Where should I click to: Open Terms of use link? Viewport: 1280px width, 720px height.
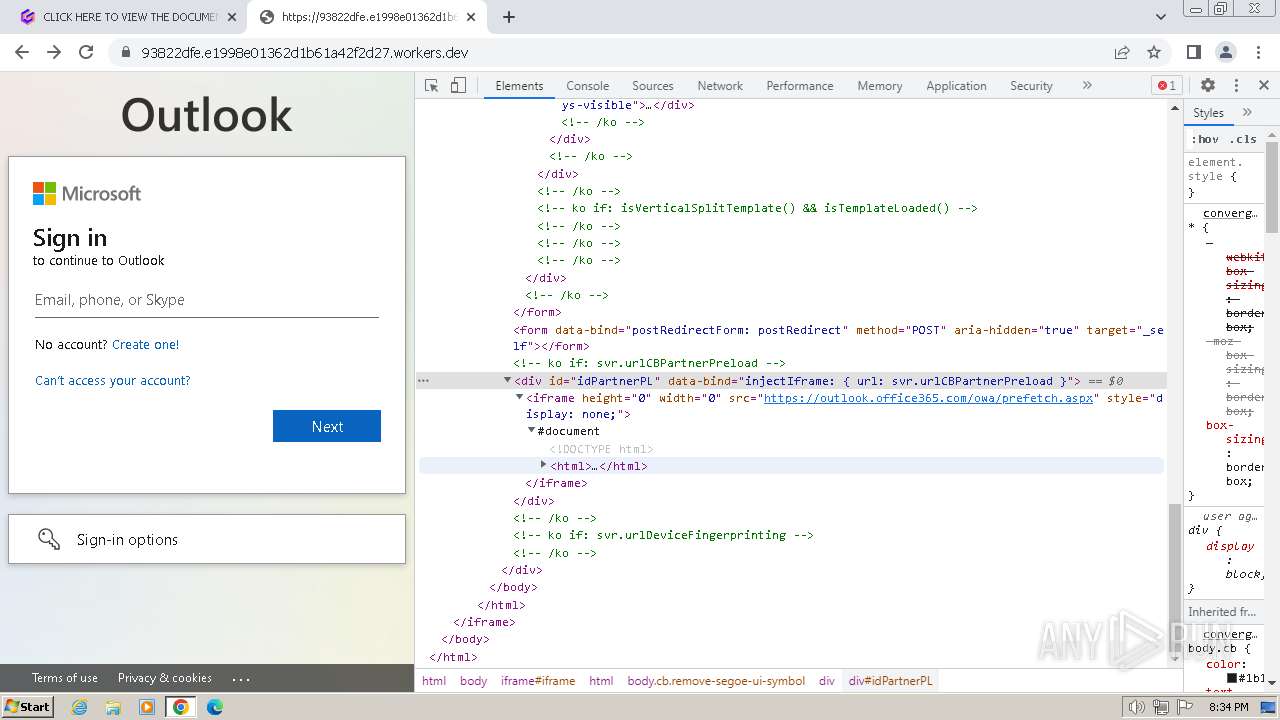(65, 678)
